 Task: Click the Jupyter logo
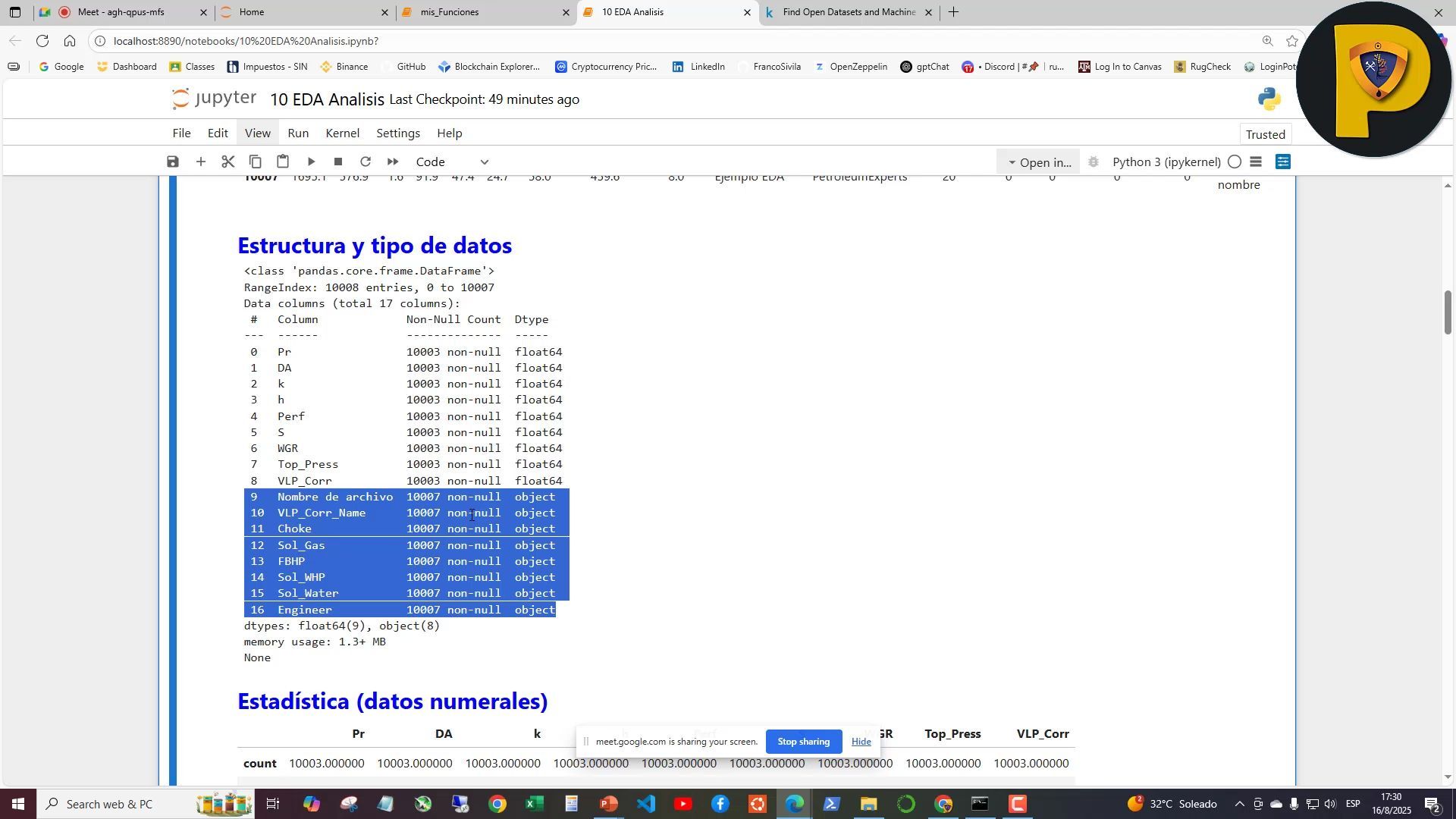pyautogui.click(x=215, y=99)
